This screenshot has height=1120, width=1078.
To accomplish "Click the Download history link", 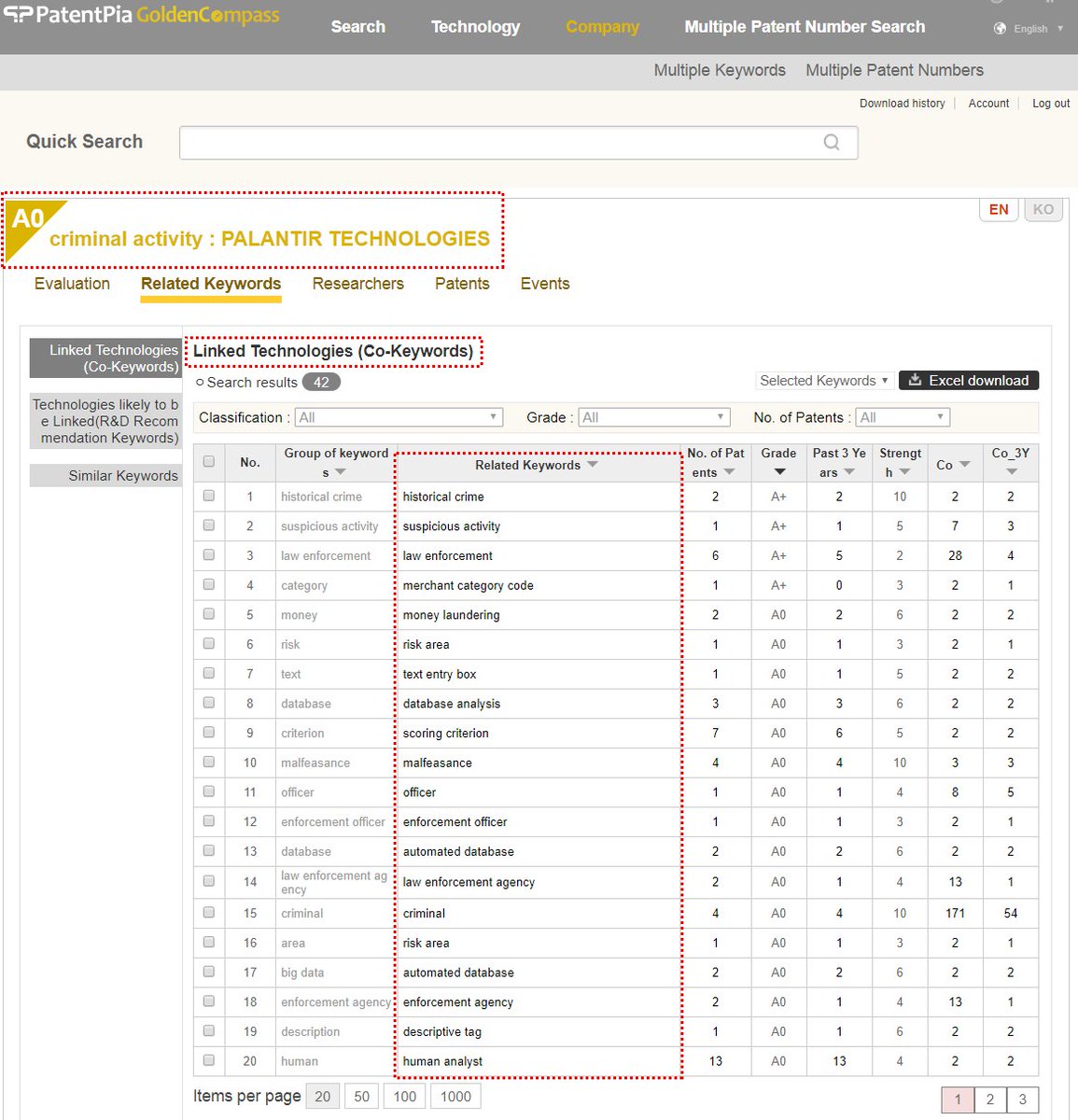I will coord(902,104).
